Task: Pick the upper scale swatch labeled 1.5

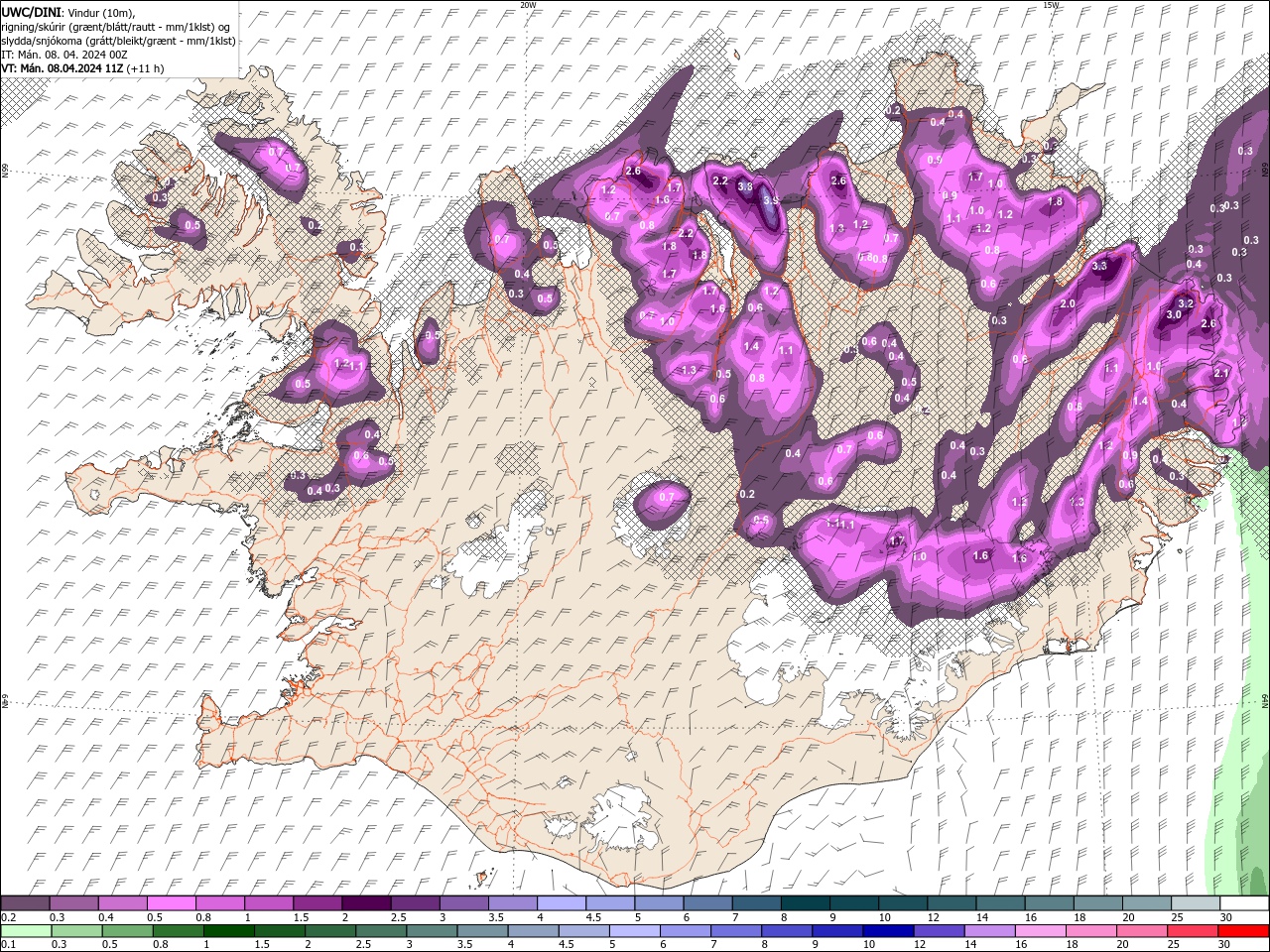Action: [317, 903]
